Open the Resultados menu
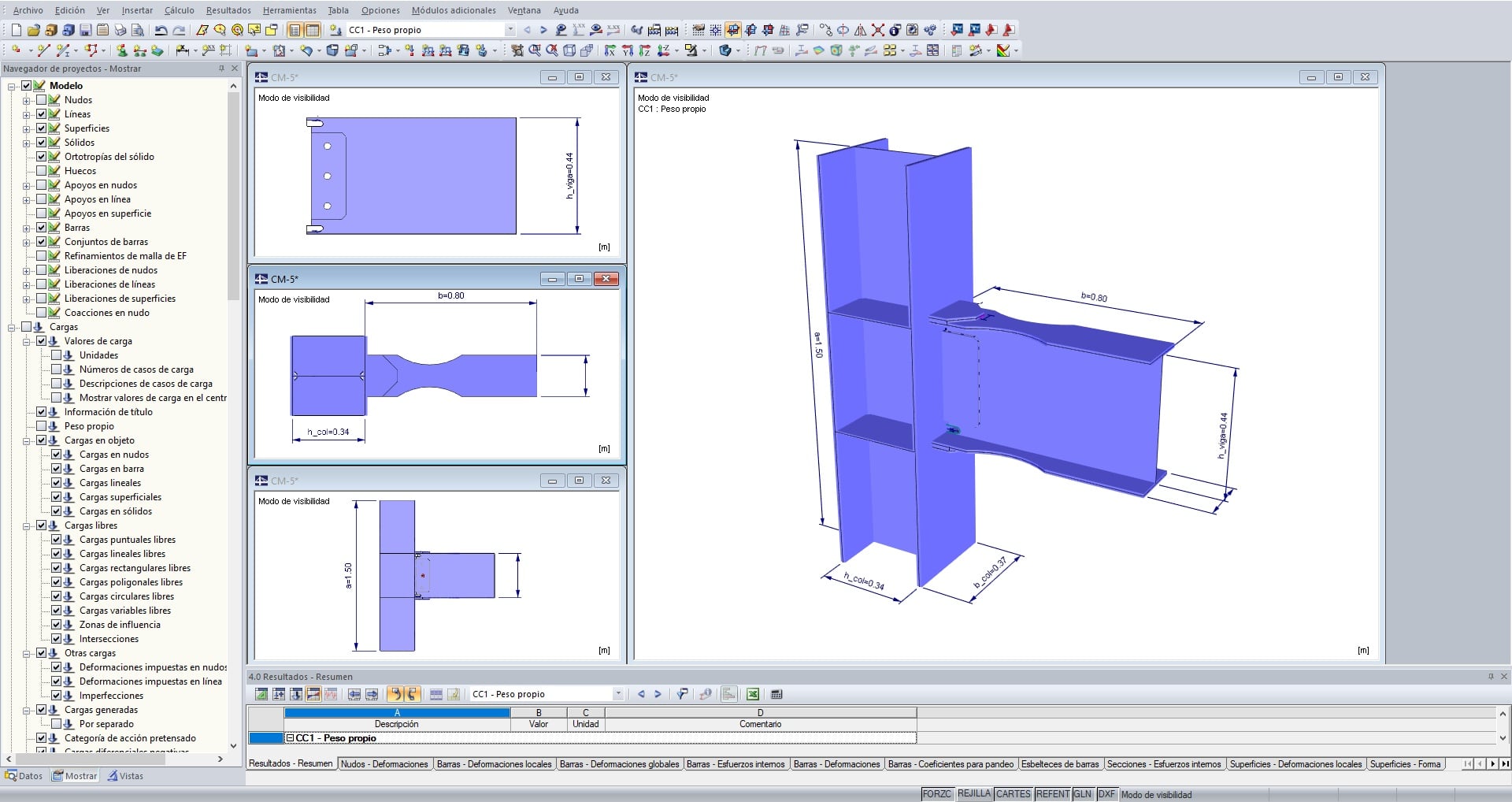The height and width of the screenshot is (802, 1512). click(228, 10)
